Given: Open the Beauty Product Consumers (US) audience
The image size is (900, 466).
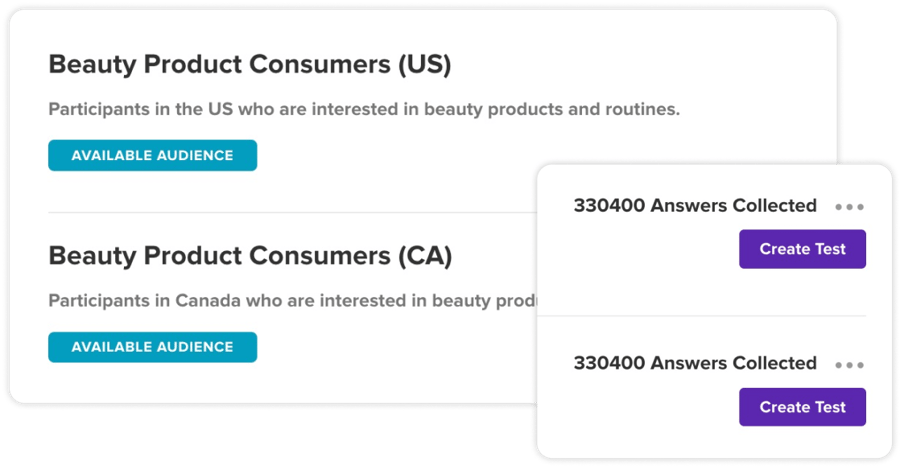Looking at the screenshot, I should 250,65.
